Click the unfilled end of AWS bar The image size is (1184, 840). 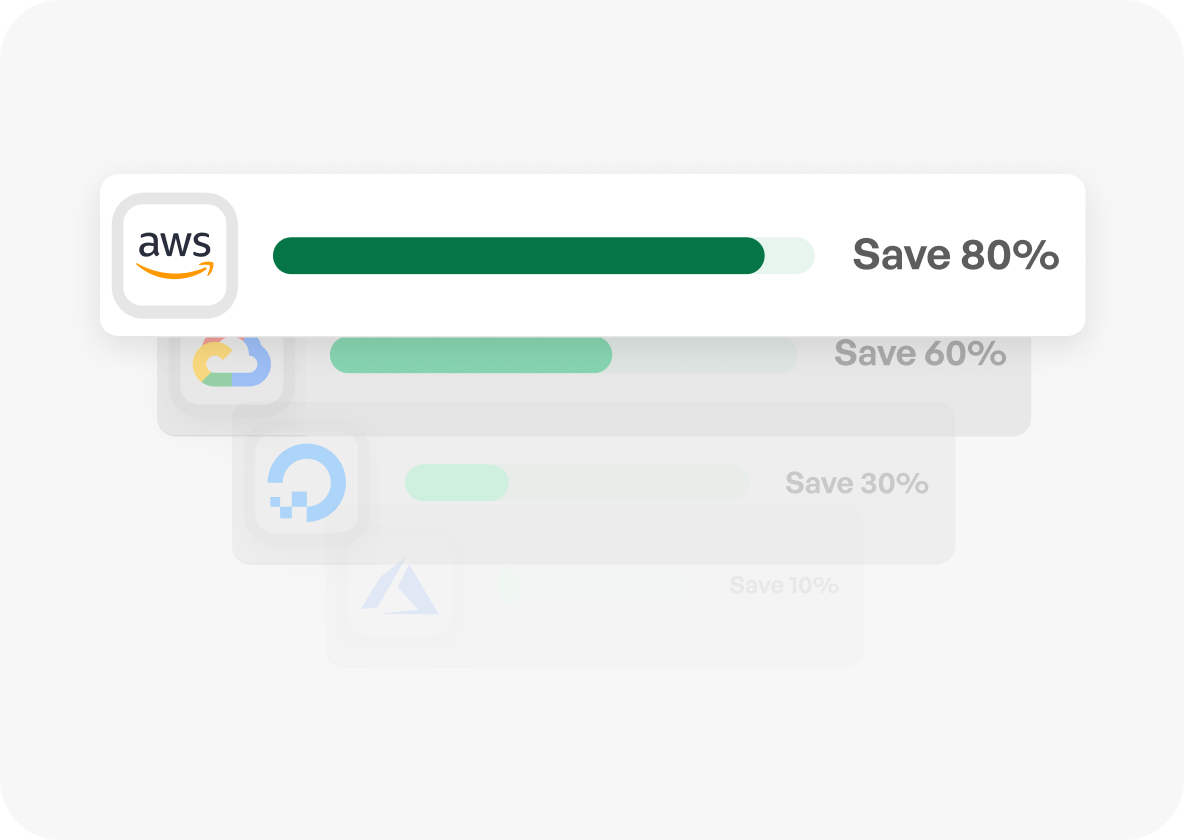click(790, 256)
